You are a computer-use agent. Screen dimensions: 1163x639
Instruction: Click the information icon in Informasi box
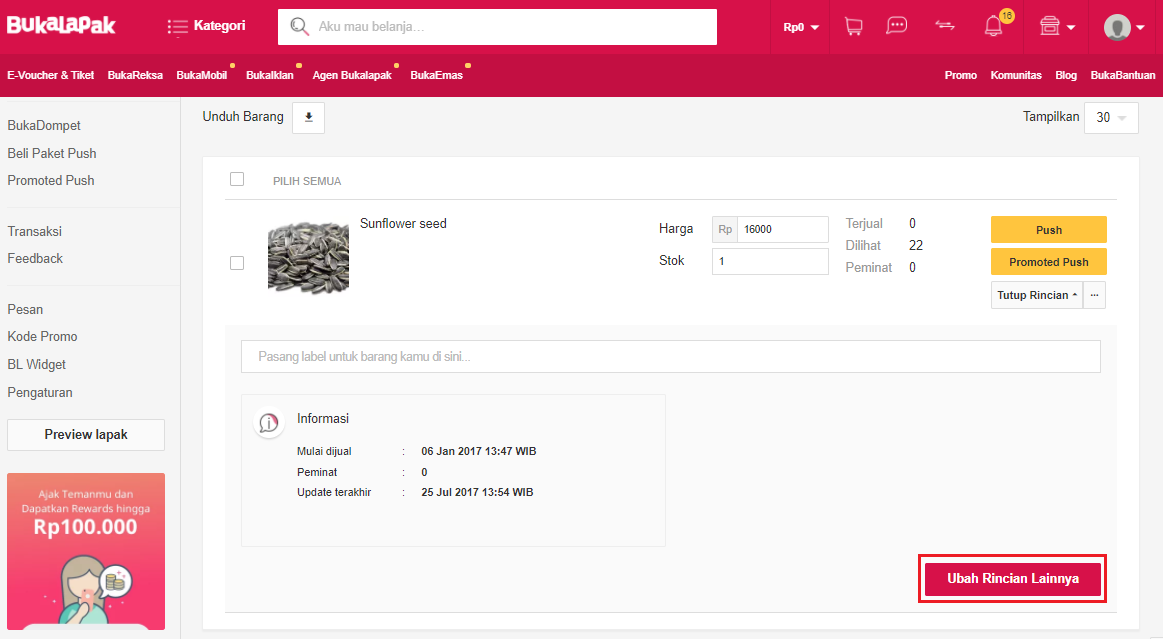268,423
